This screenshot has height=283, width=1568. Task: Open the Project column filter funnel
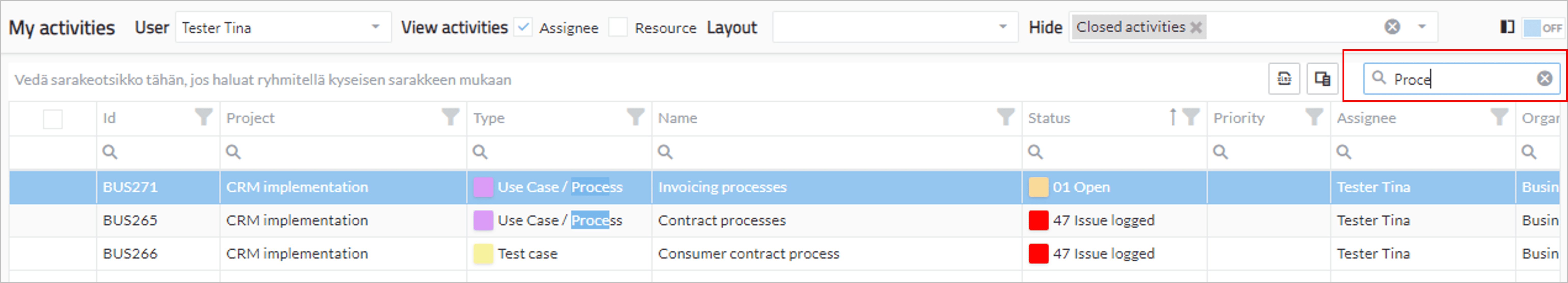(x=450, y=116)
